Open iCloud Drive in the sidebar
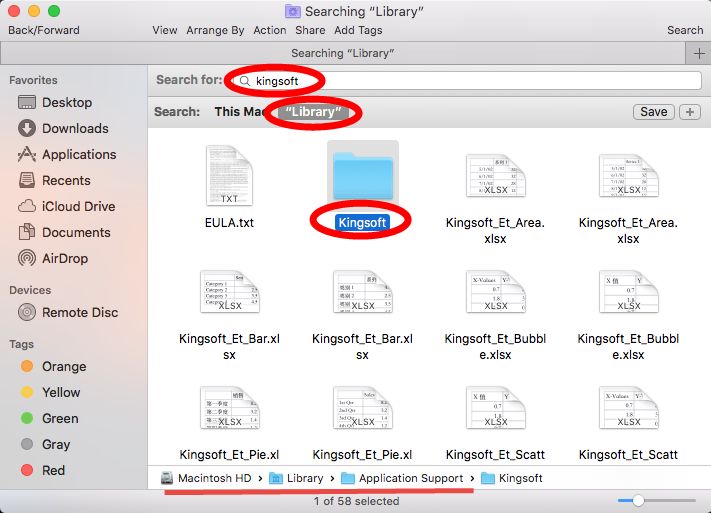Viewport: 711px width, 513px height. click(67, 206)
